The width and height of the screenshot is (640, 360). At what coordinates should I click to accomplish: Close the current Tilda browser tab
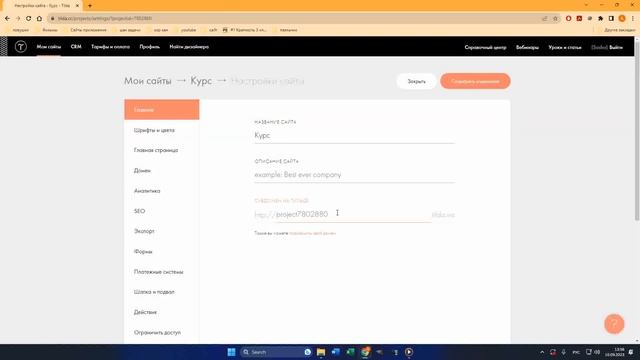(x=77, y=6)
